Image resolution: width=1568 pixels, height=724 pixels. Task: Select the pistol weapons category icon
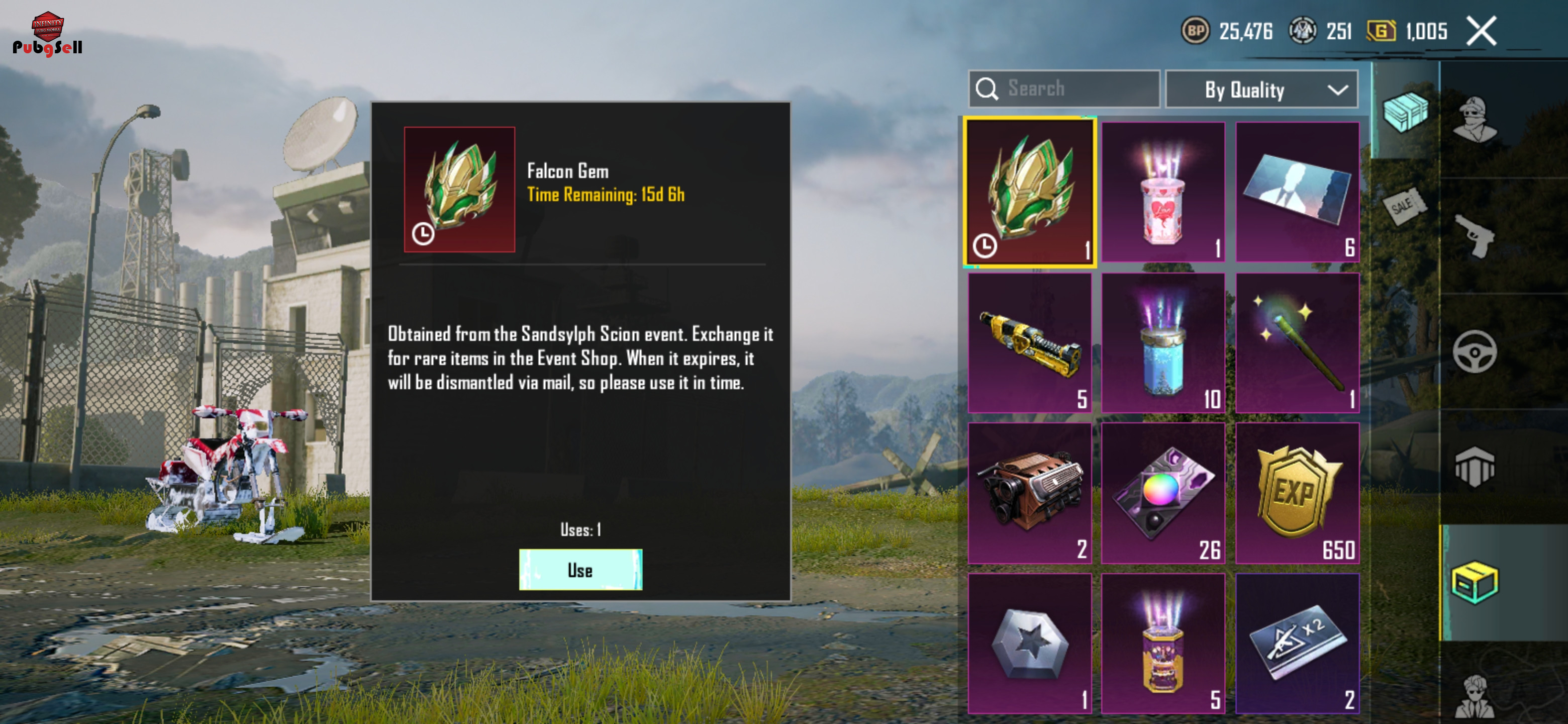tap(1475, 236)
